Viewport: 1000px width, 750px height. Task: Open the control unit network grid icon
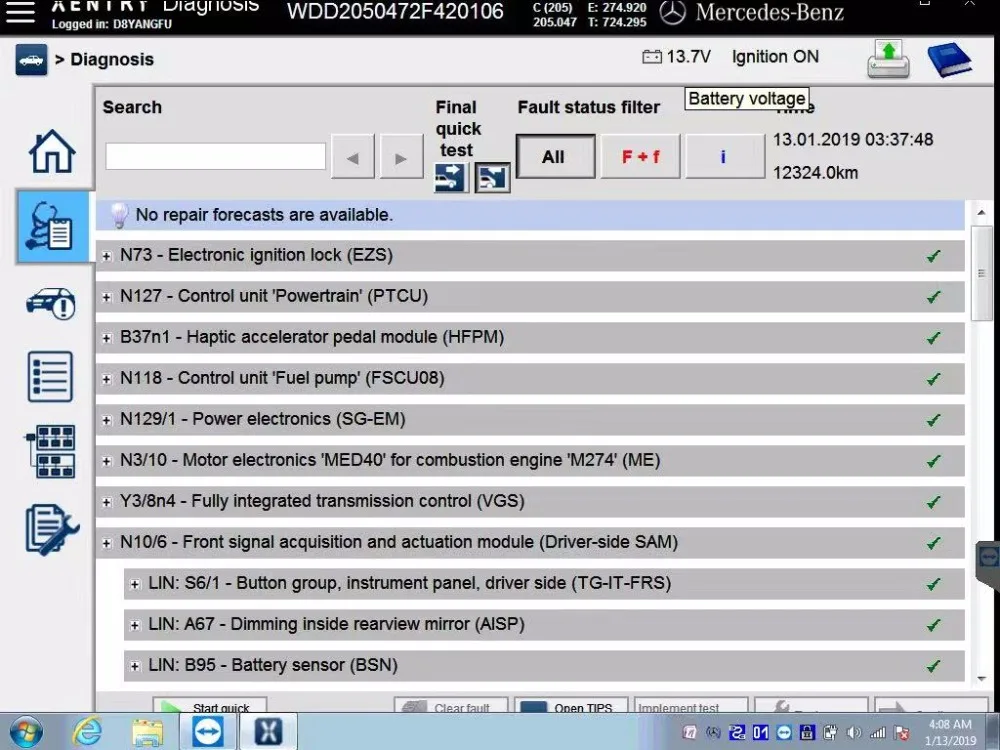point(50,451)
